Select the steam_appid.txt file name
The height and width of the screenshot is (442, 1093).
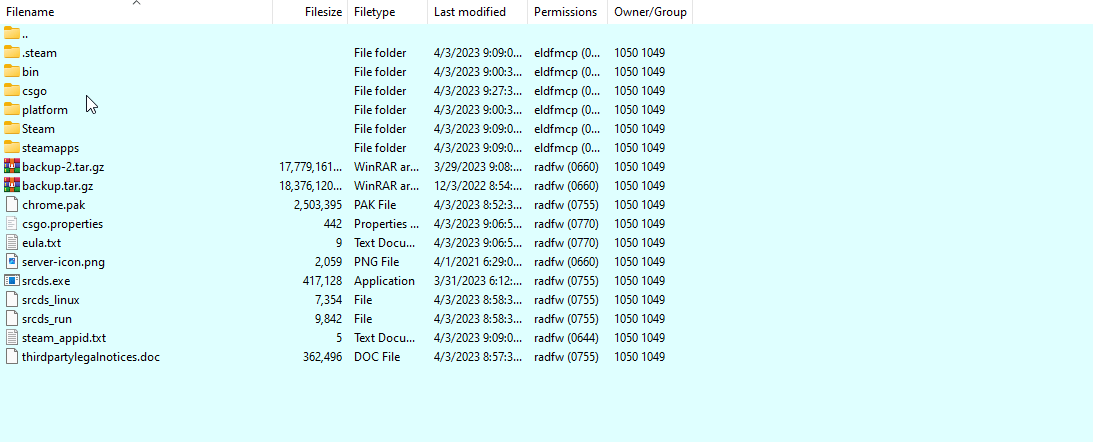pos(63,338)
